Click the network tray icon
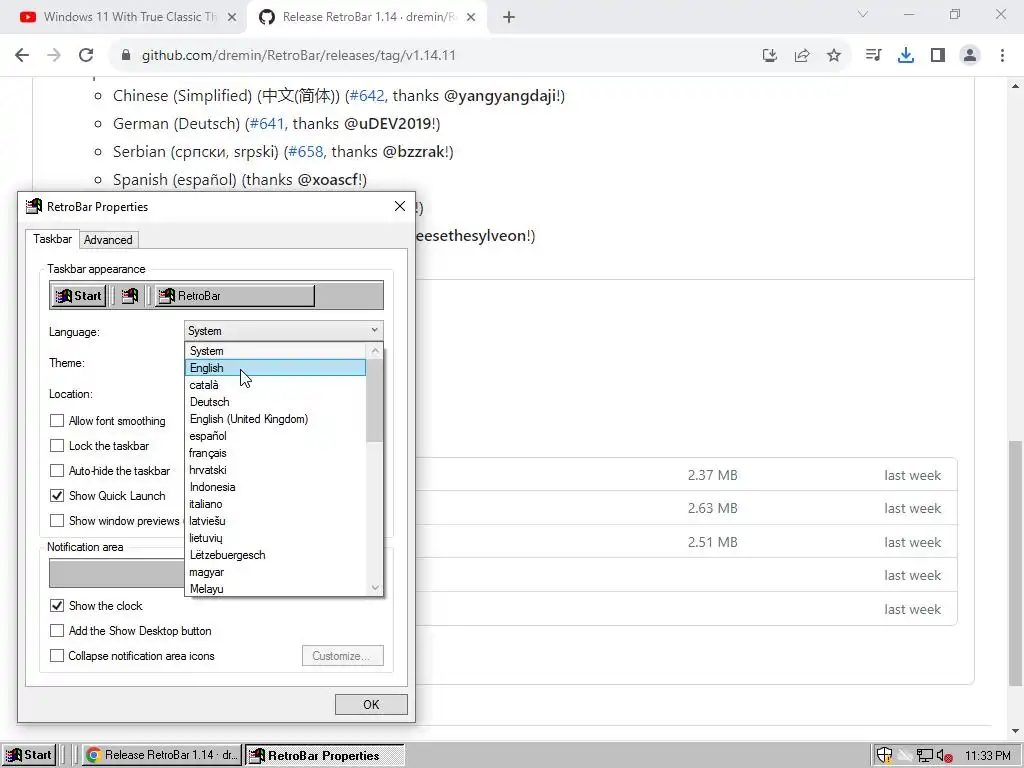The width and height of the screenshot is (1024, 768). (925, 756)
